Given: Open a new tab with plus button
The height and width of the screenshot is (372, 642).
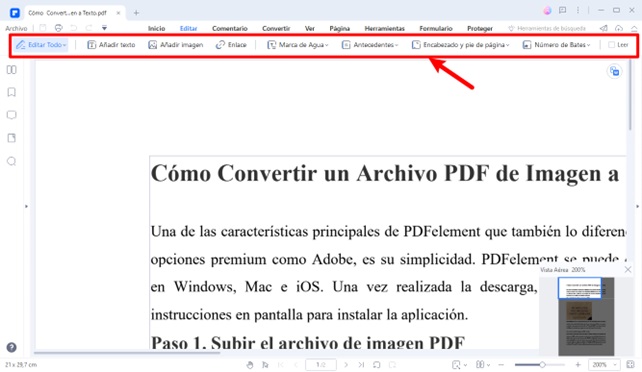Looking at the screenshot, I should pos(136,13).
